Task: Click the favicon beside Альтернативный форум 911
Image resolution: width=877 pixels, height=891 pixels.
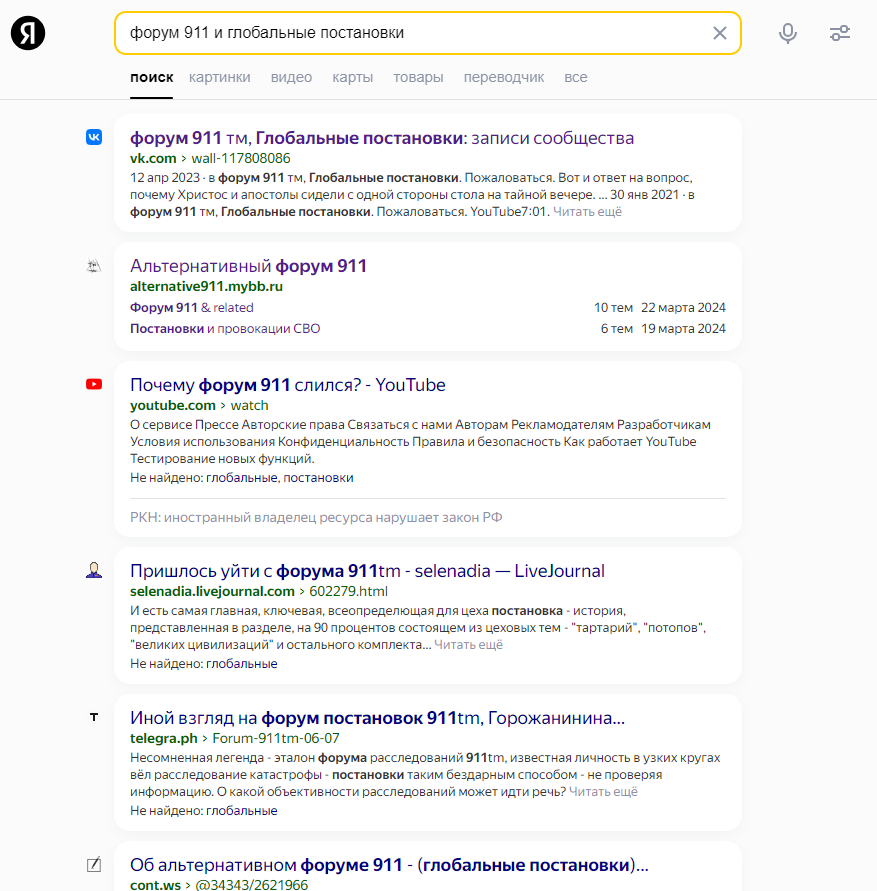Action: (94, 265)
